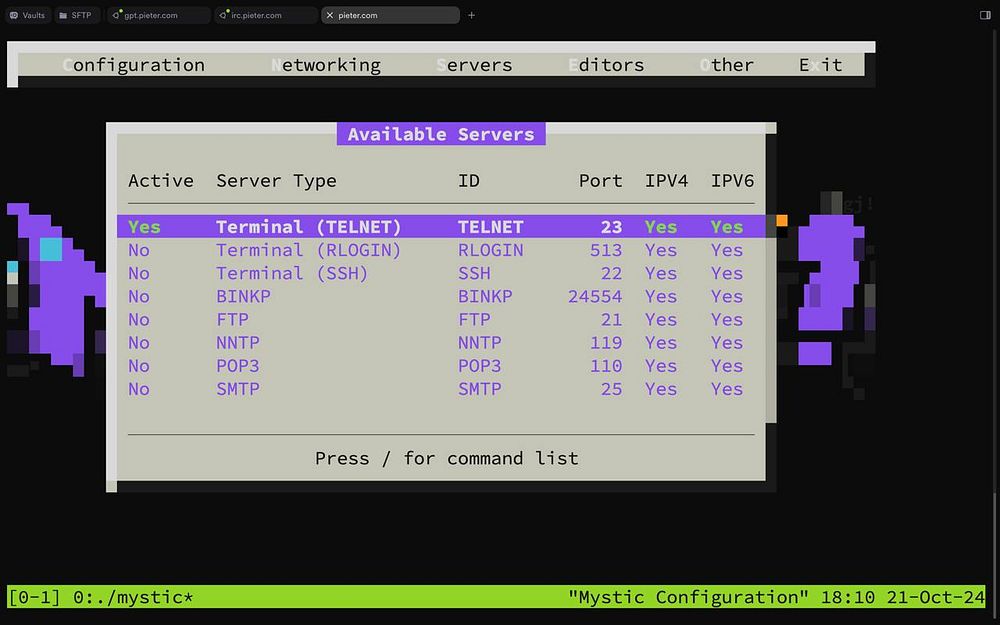The height and width of the screenshot is (625, 1000).
Task: Select the Terminal (RLOGIN) server row
Action: (441, 250)
